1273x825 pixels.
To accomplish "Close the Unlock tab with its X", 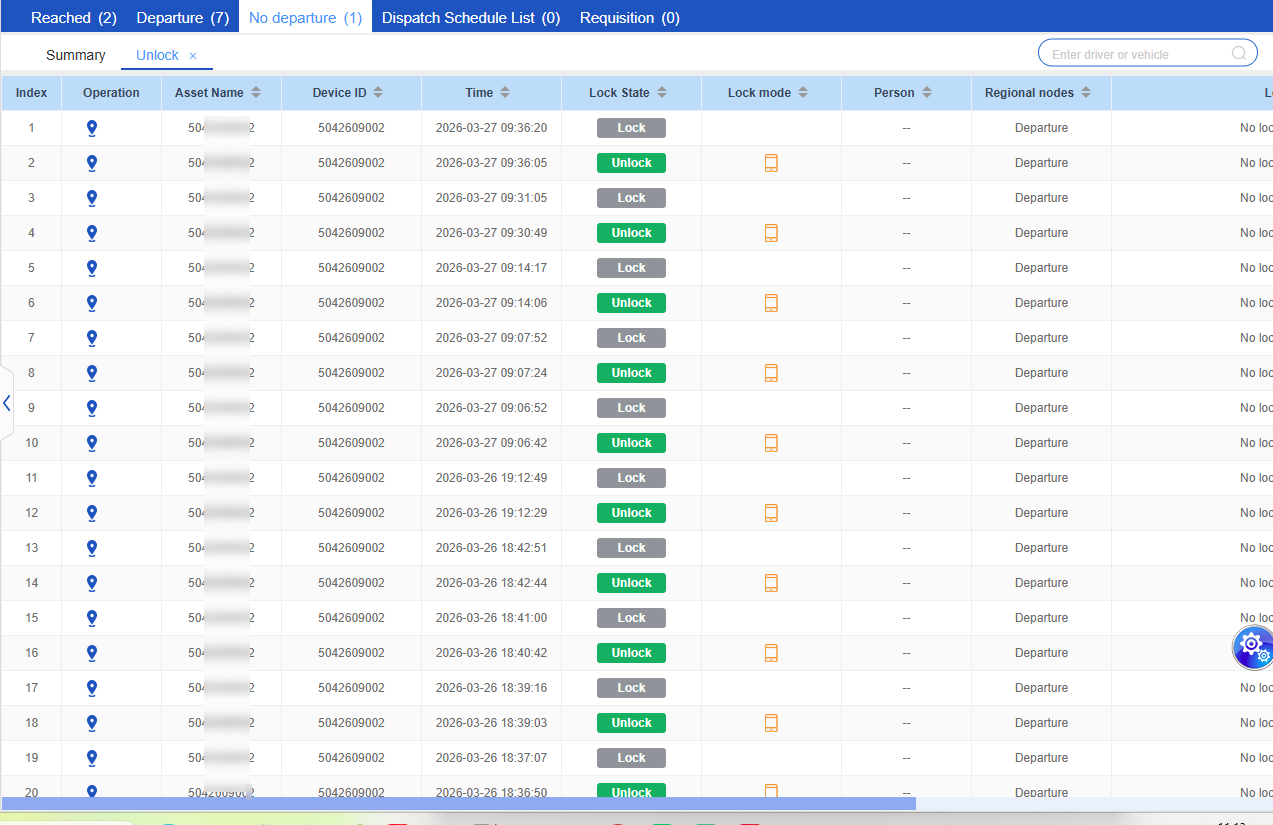I will point(193,56).
